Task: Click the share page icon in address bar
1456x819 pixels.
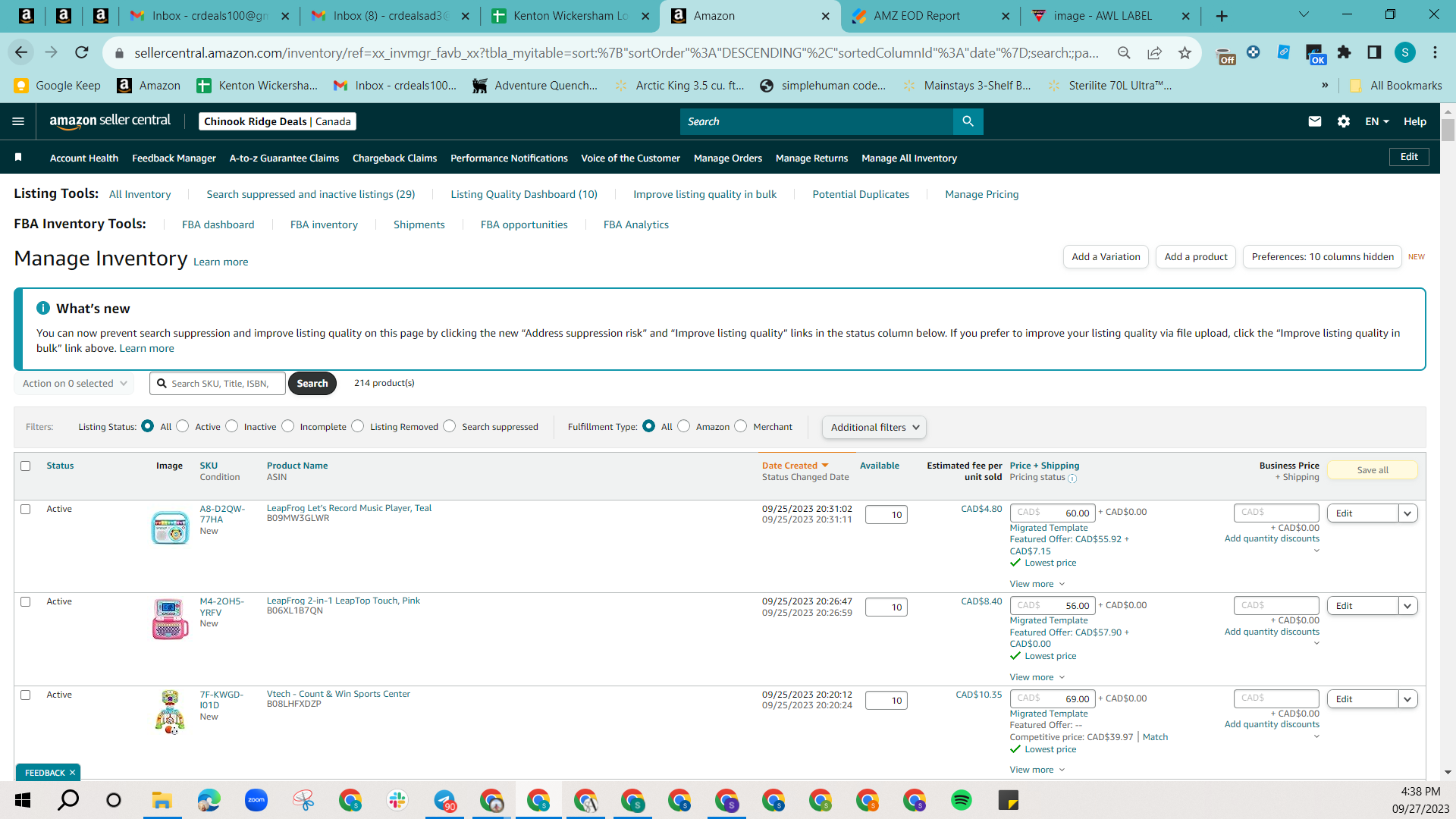Action: point(1154,52)
